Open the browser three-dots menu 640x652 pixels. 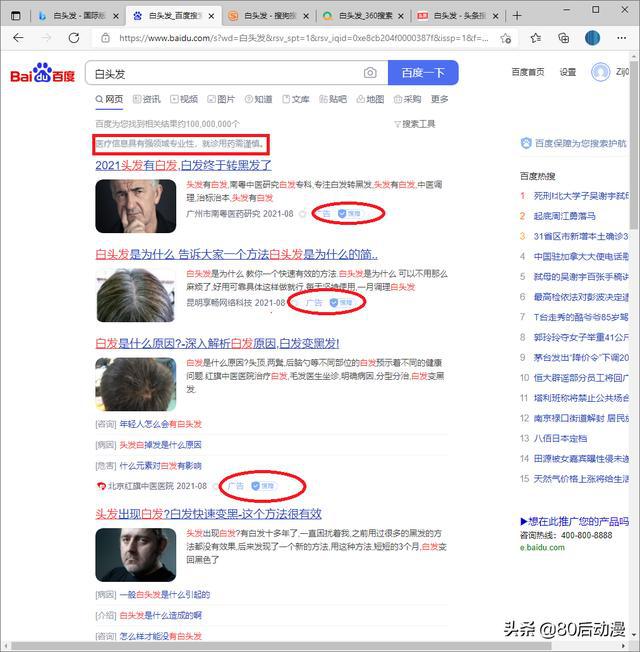tap(622, 38)
